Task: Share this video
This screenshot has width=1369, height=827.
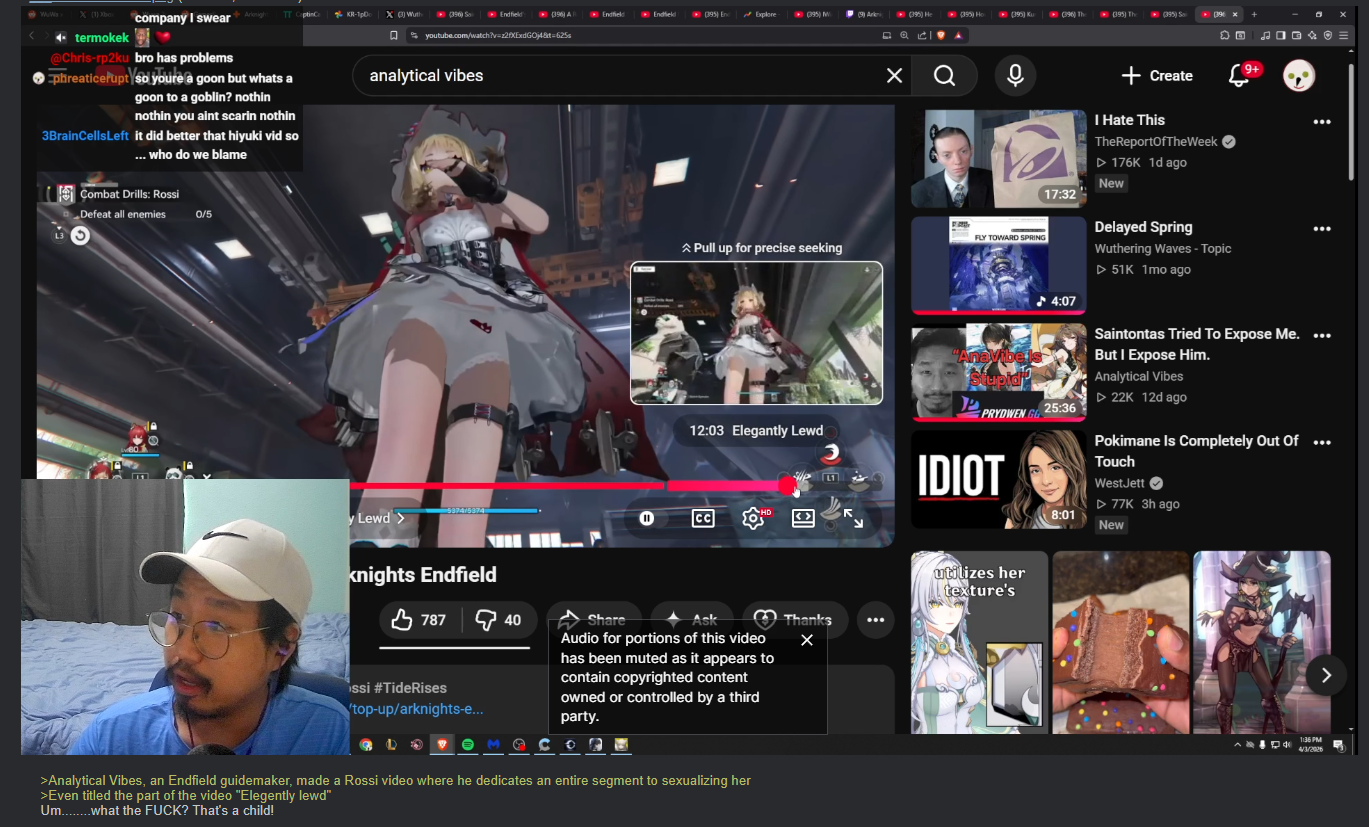Action: click(593, 620)
